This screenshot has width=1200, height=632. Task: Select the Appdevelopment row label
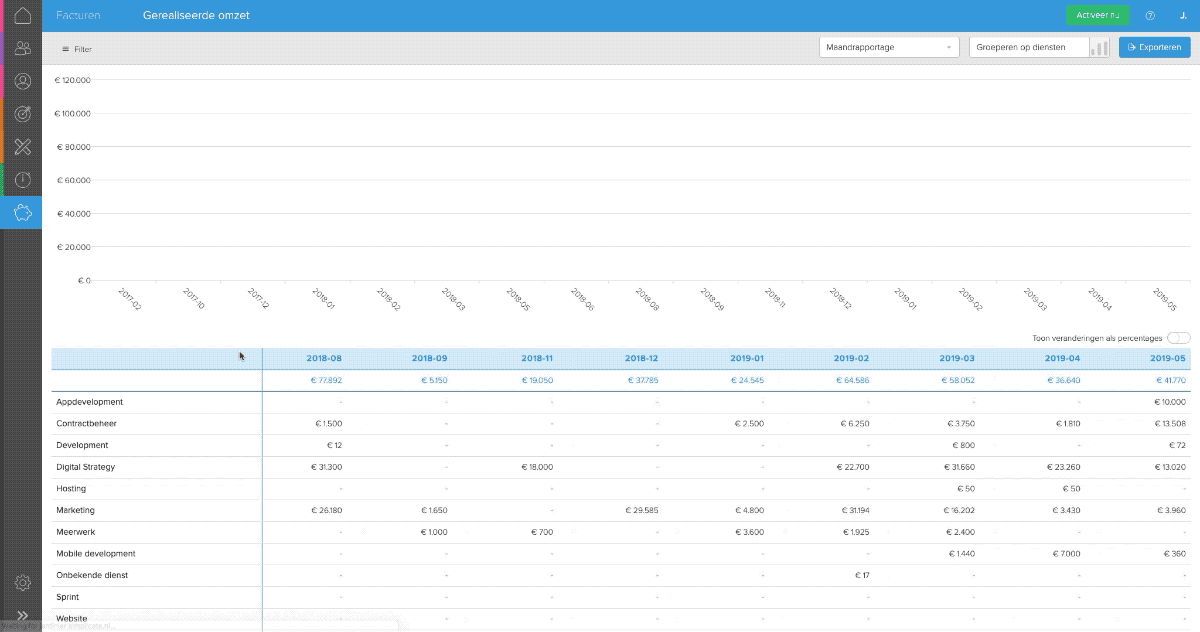(x=90, y=402)
